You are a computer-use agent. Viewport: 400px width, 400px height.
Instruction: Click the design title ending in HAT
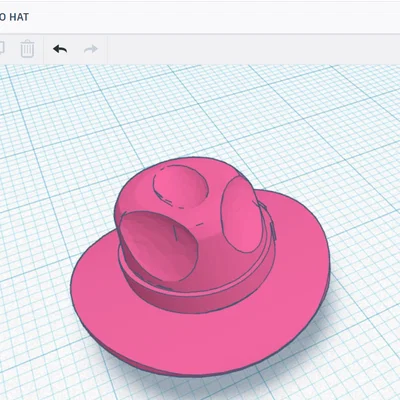[14, 17]
